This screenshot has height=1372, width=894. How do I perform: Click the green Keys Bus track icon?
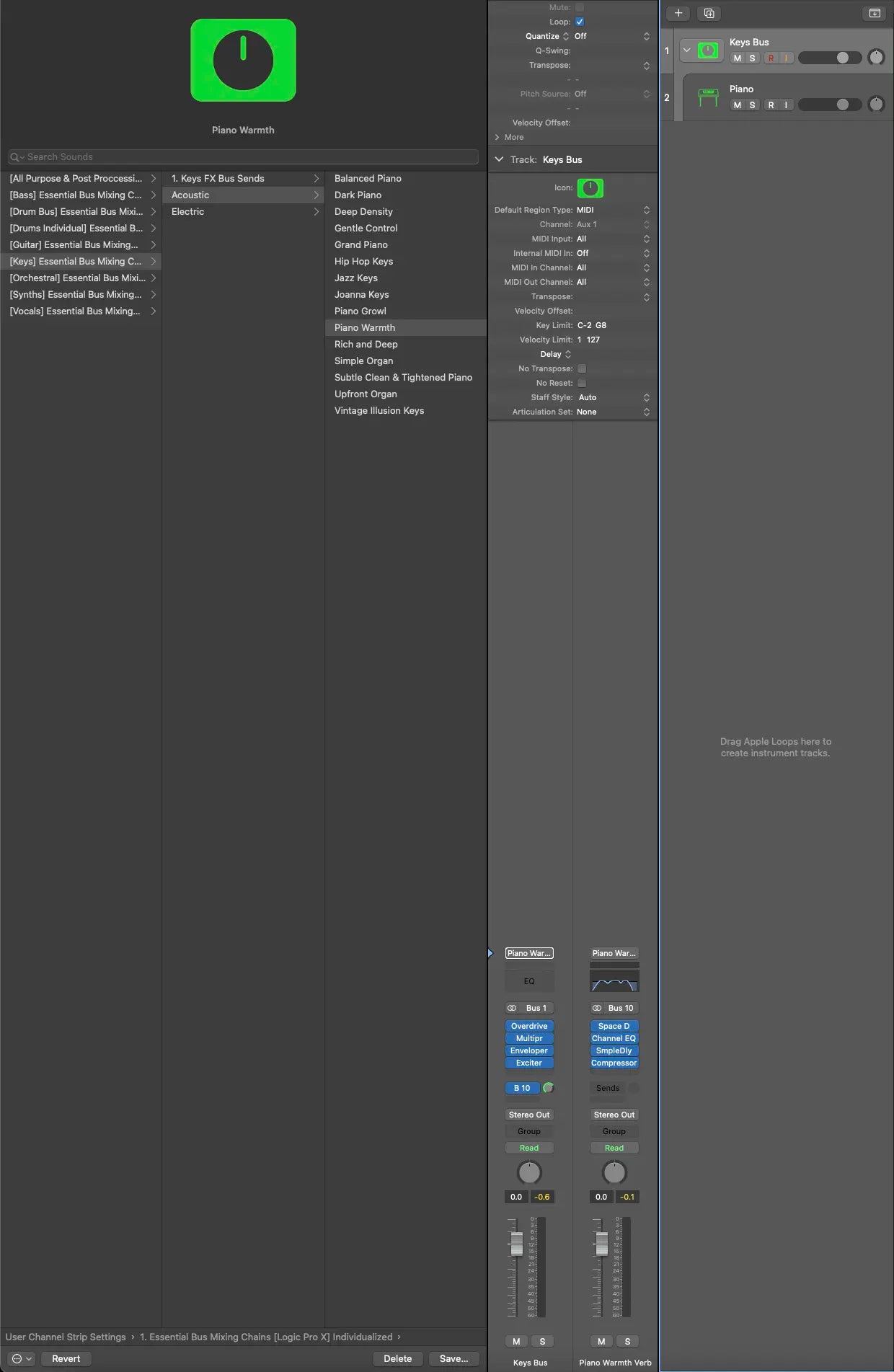709,50
